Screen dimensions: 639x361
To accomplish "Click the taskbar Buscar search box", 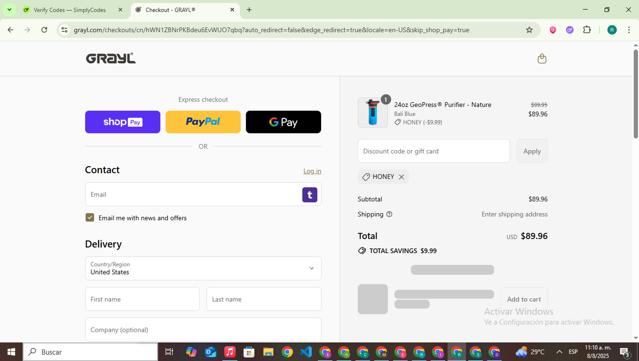I will pos(90,352).
